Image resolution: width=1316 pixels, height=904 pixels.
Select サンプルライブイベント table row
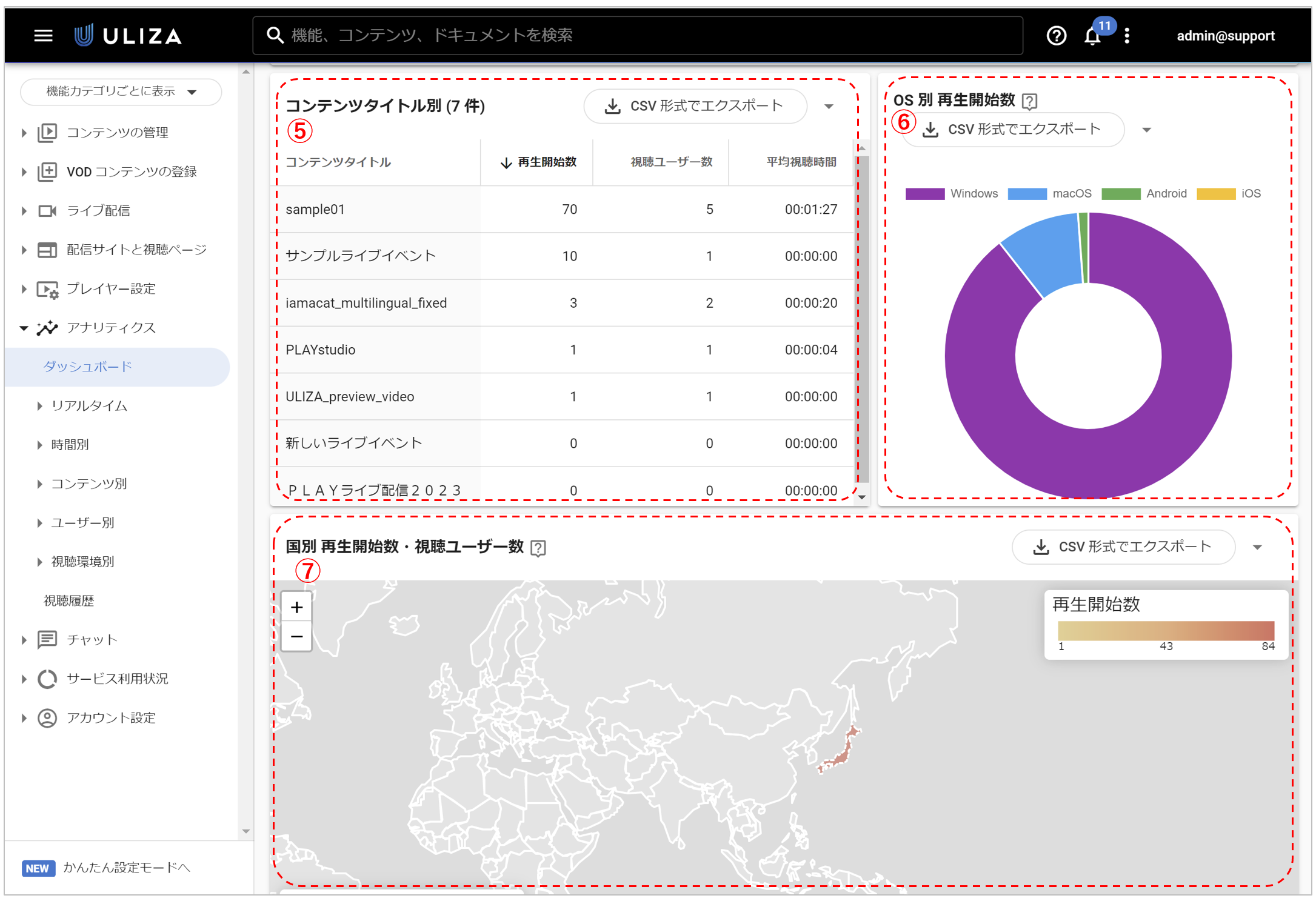(562, 256)
